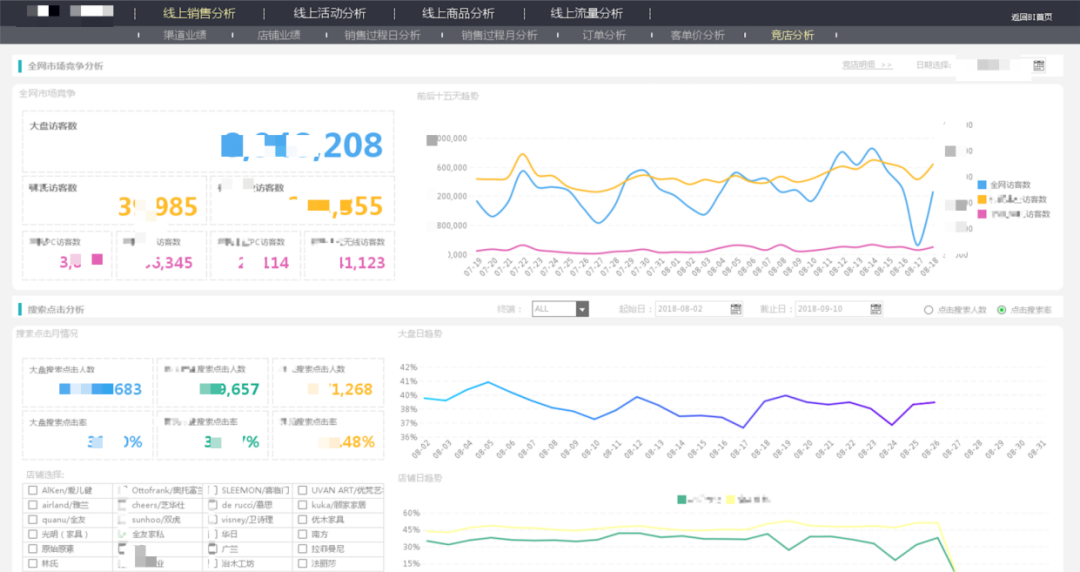
Task: Open the 线上流量分析 top menu
Action: pos(586,13)
